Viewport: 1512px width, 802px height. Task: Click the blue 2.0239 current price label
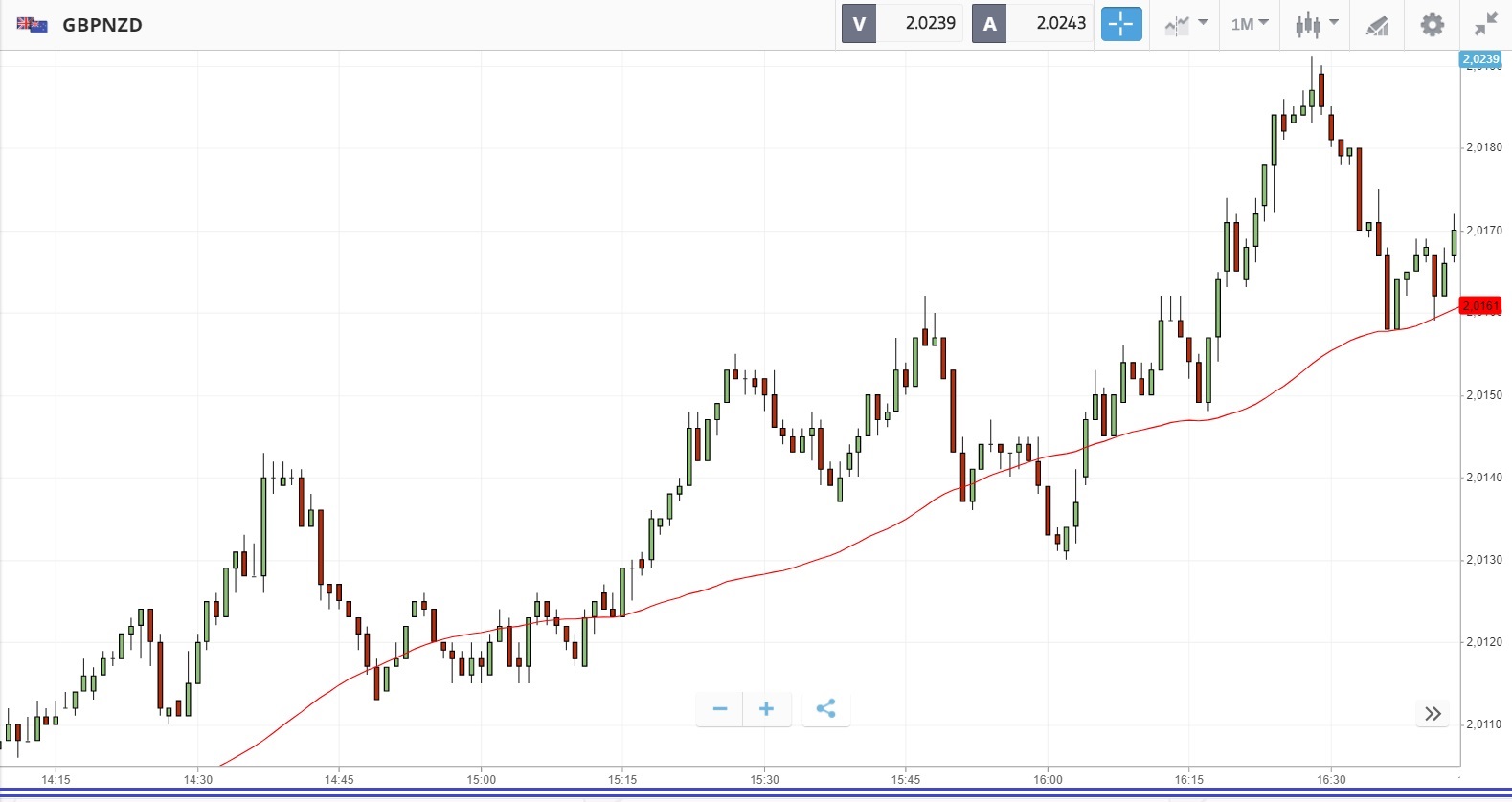[1480, 59]
